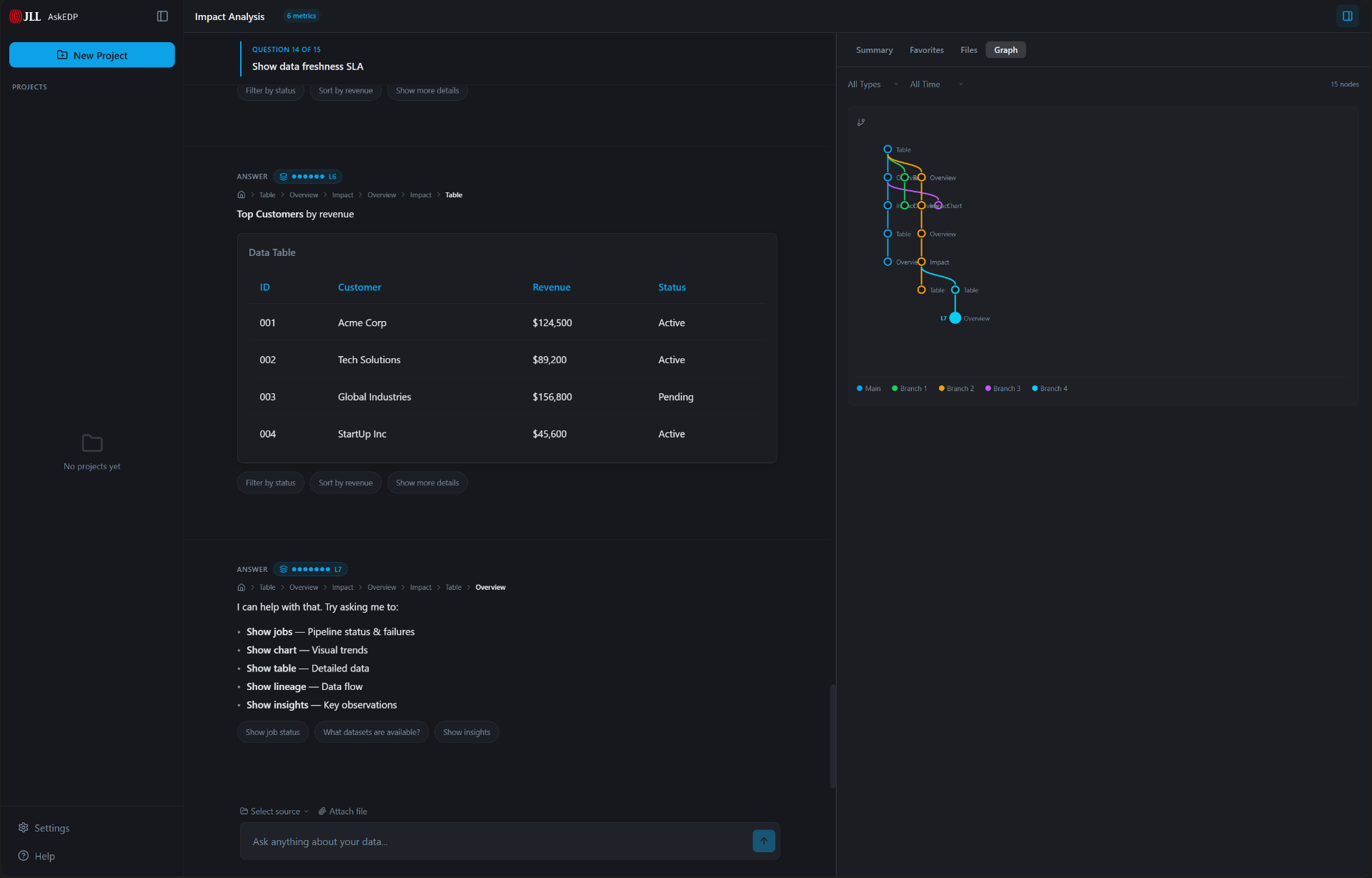The width and height of the screenshot is (1372, 878).
Task: Select the Graph tab
Action: (1005, 50)
